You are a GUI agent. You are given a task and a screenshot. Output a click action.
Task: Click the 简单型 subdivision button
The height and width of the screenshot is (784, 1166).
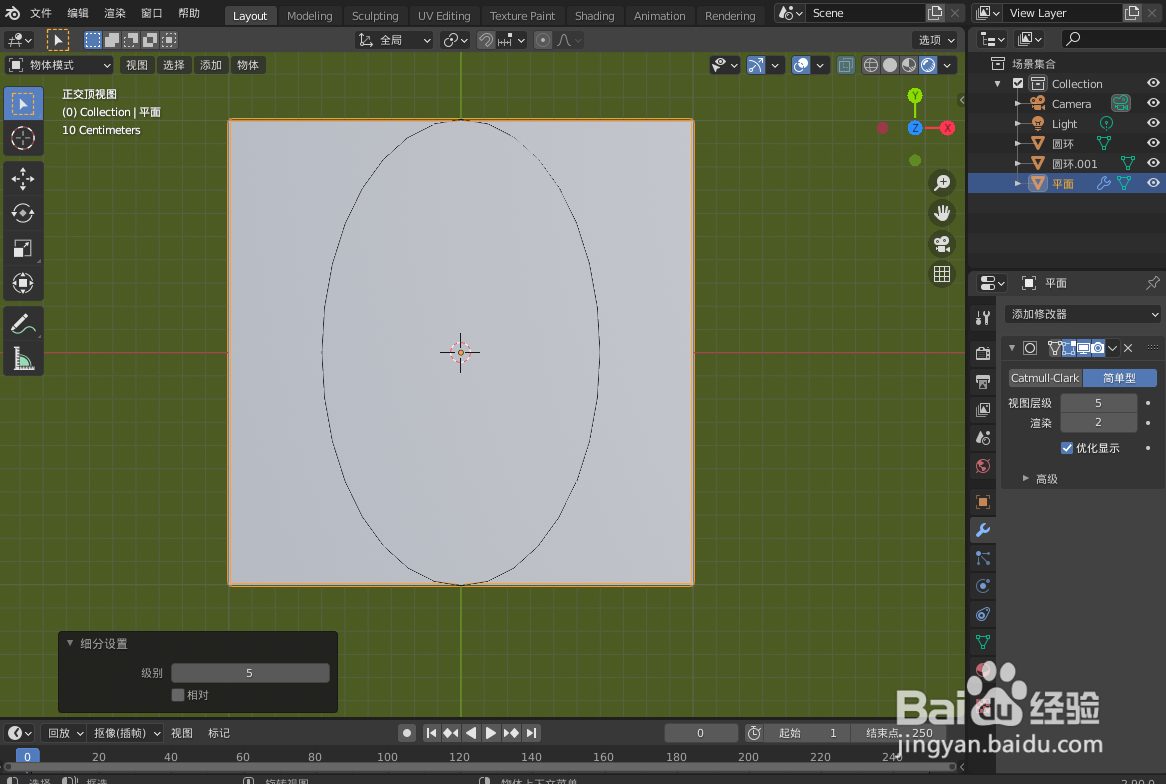coord(1119,377)
